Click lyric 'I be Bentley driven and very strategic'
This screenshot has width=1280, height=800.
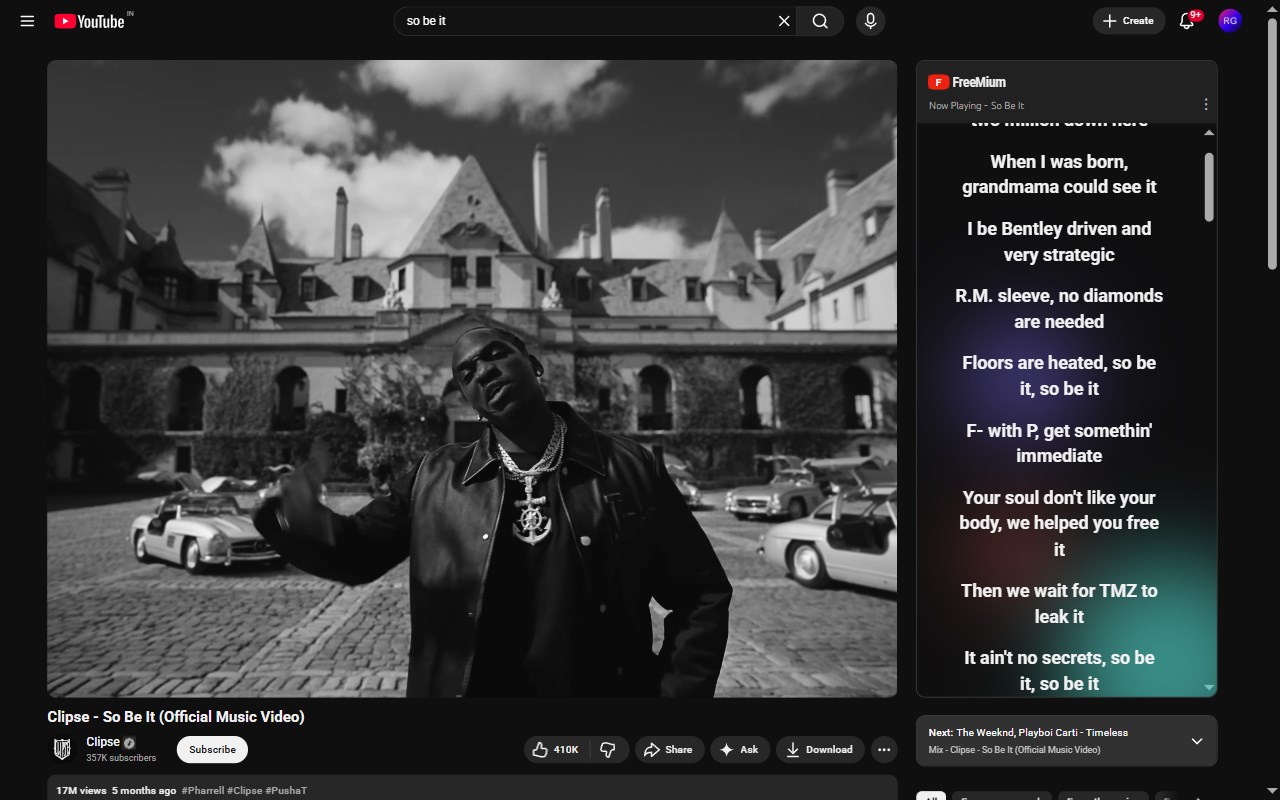pyautogui.click(x=1059, y=241)
